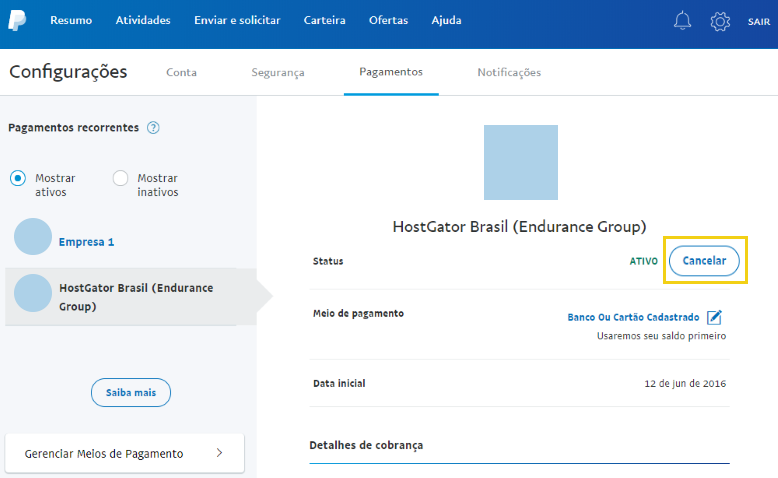The height and width of the screenshot is (478, 778).
Task: Click the Data inicial label
Action: click(x=339, y=383)
